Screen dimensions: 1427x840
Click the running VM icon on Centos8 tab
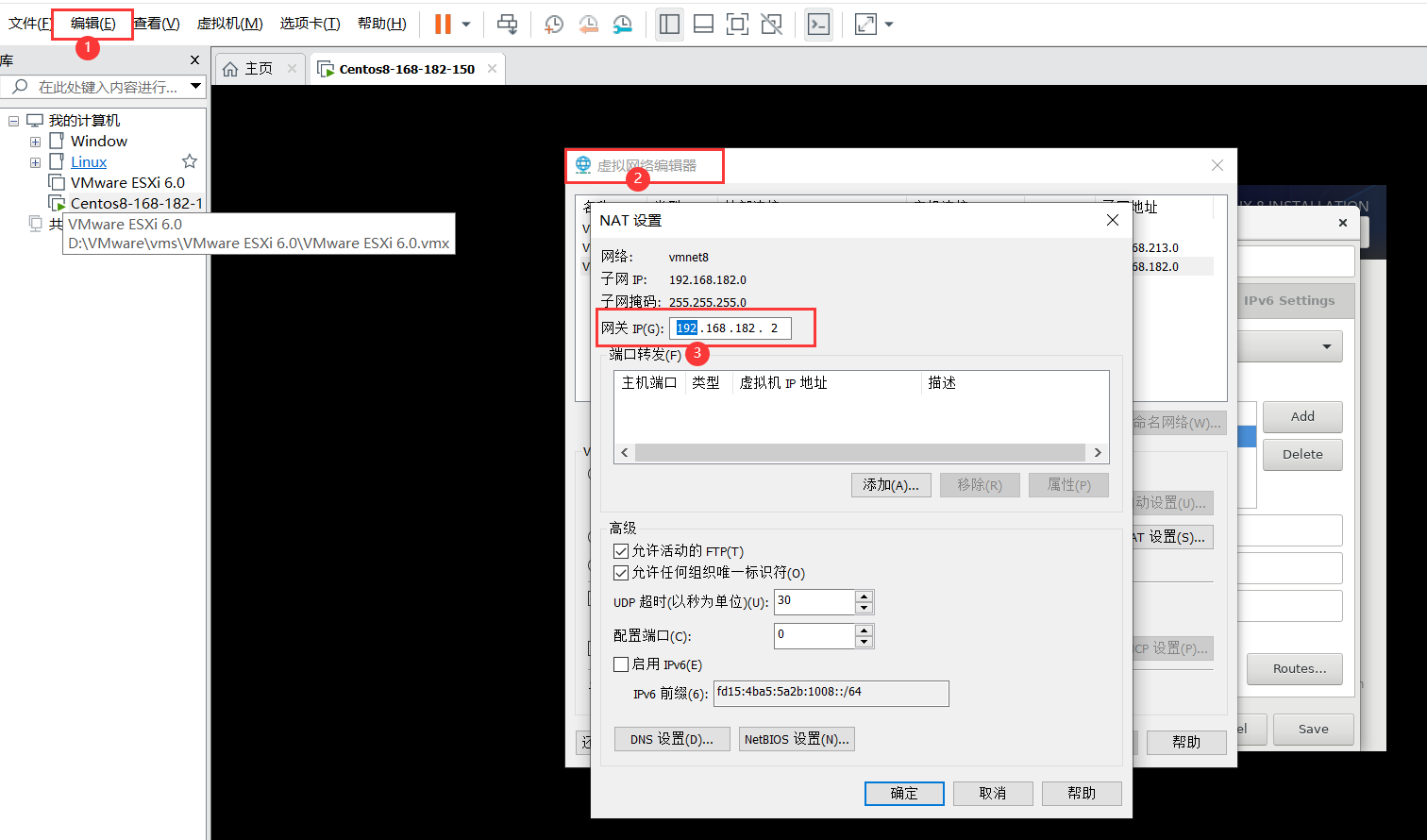tap(326, 69)
